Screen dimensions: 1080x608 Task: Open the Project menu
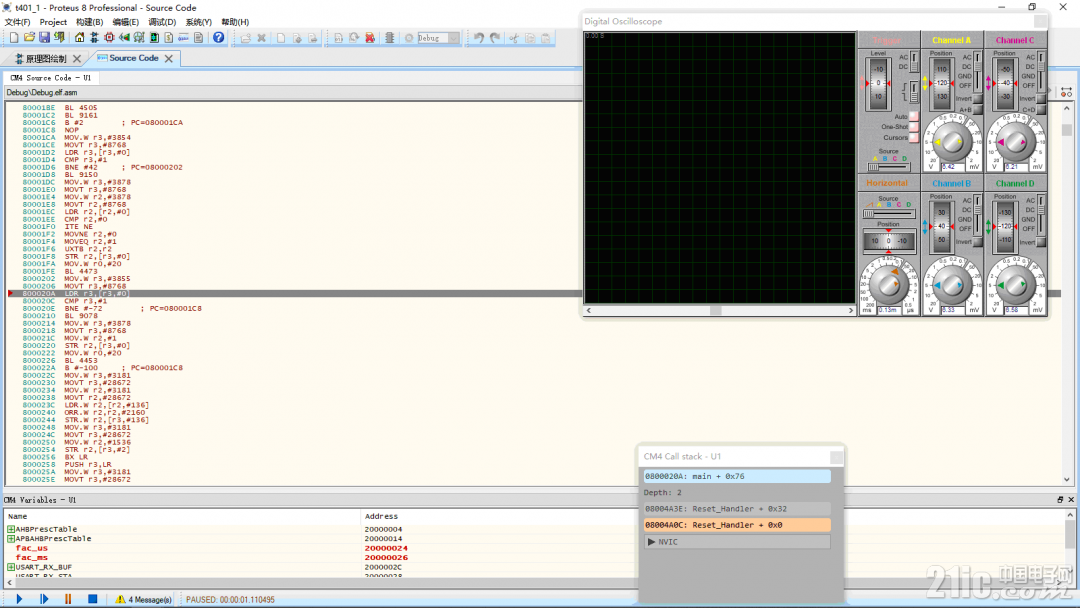tap(53, 22)
